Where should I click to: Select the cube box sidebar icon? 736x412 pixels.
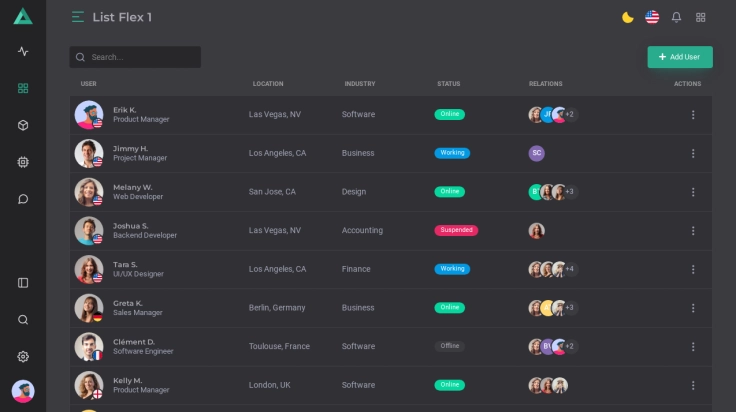pyautogui.click(x=23, y=125)
